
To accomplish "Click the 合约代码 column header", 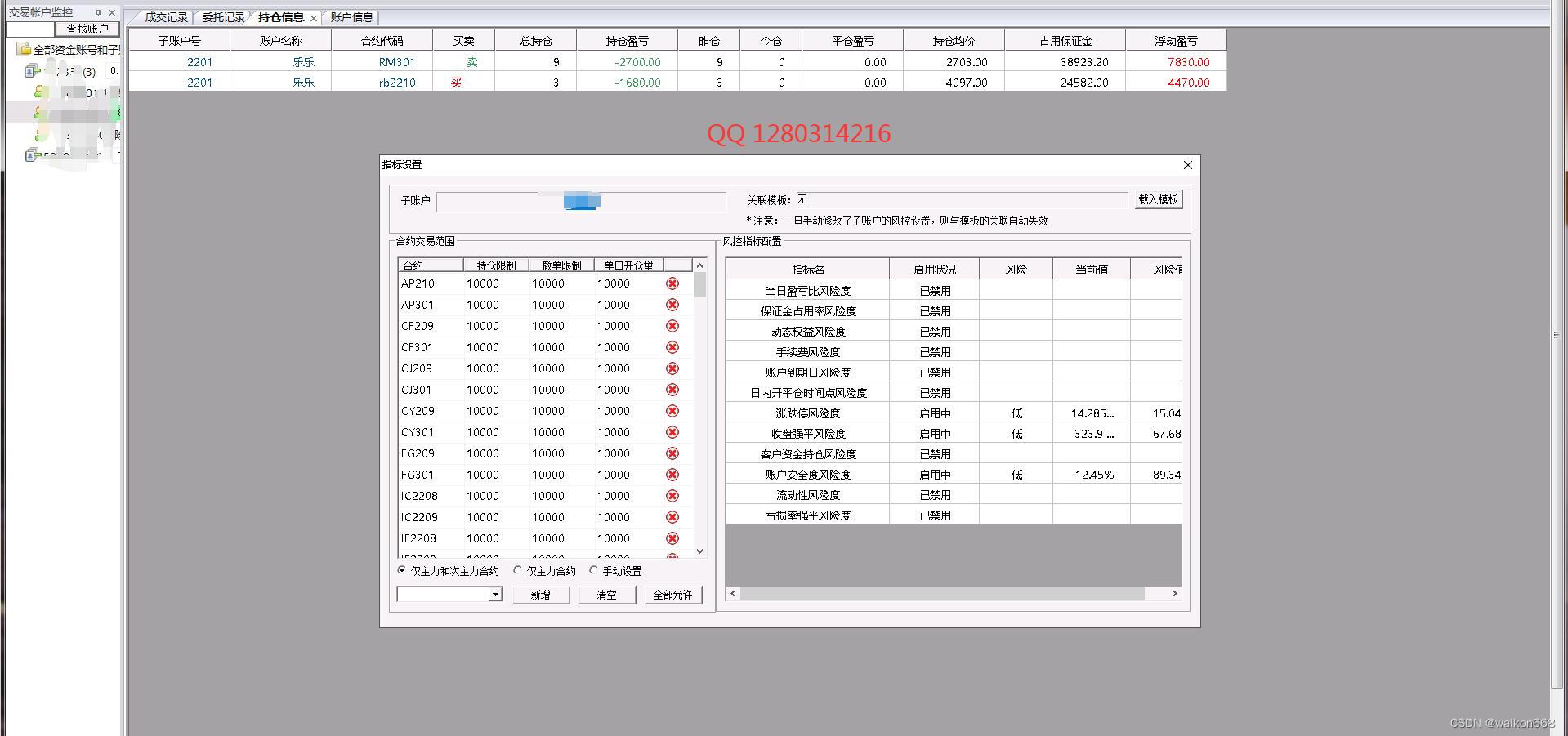I will (x=382, y=40).
